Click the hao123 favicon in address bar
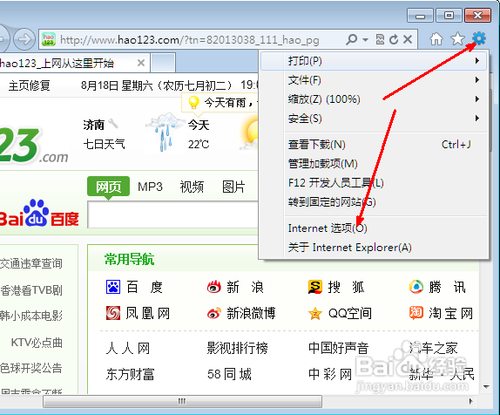This screenshot has width=500, height=415. pos(49,39)
